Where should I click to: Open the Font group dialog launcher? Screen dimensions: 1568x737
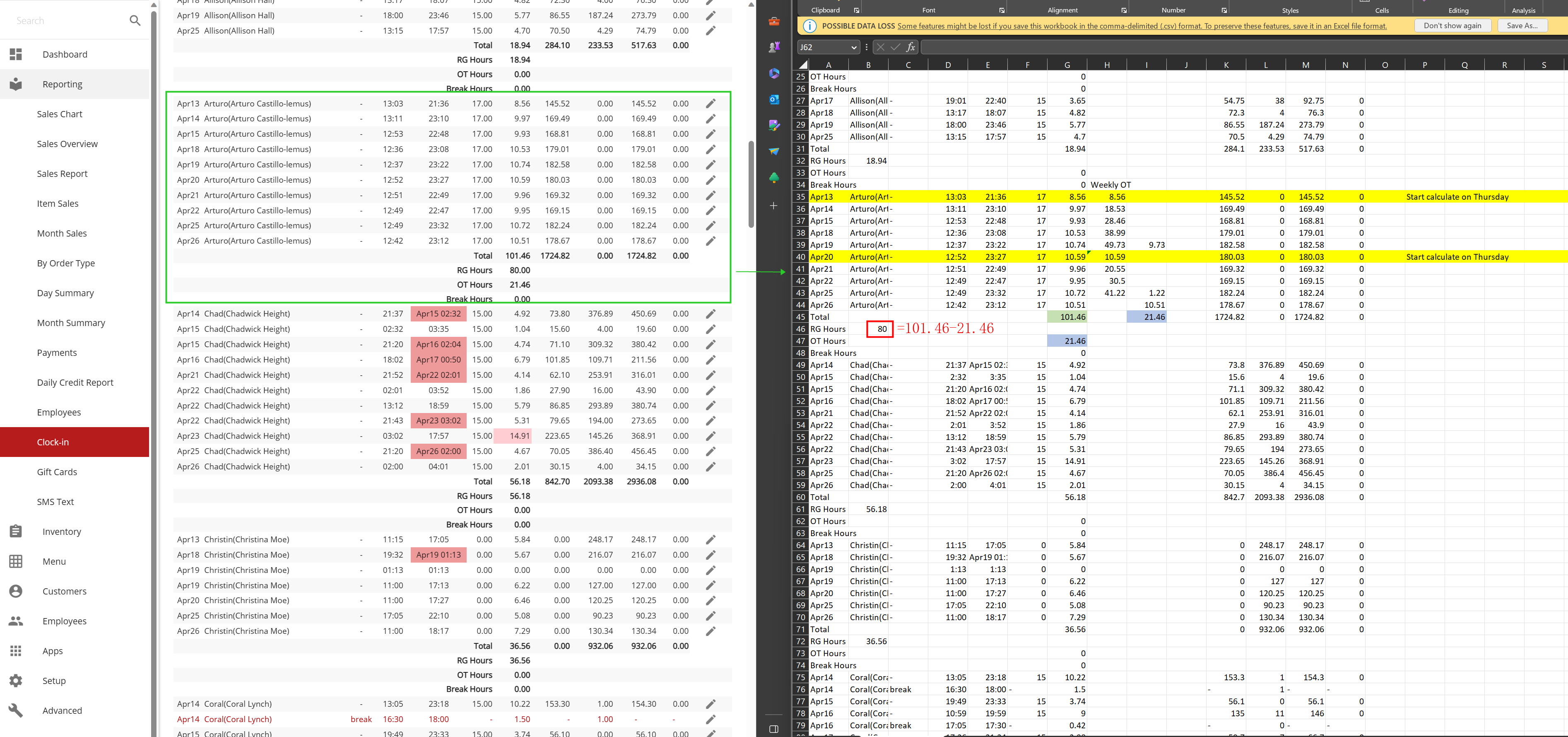click(1002, 10)
